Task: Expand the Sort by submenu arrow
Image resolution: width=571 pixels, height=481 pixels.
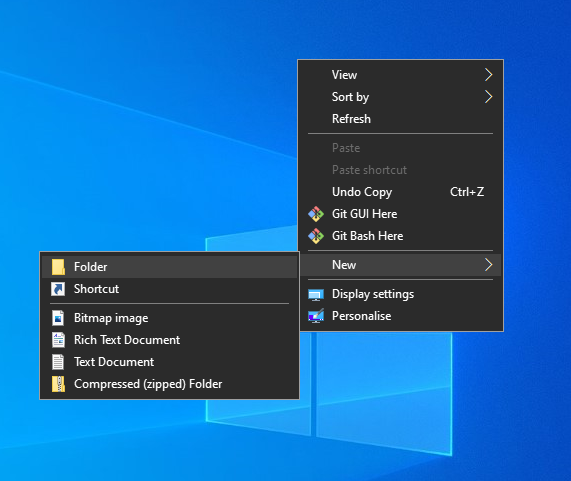Action: click(x=488, y=97)
